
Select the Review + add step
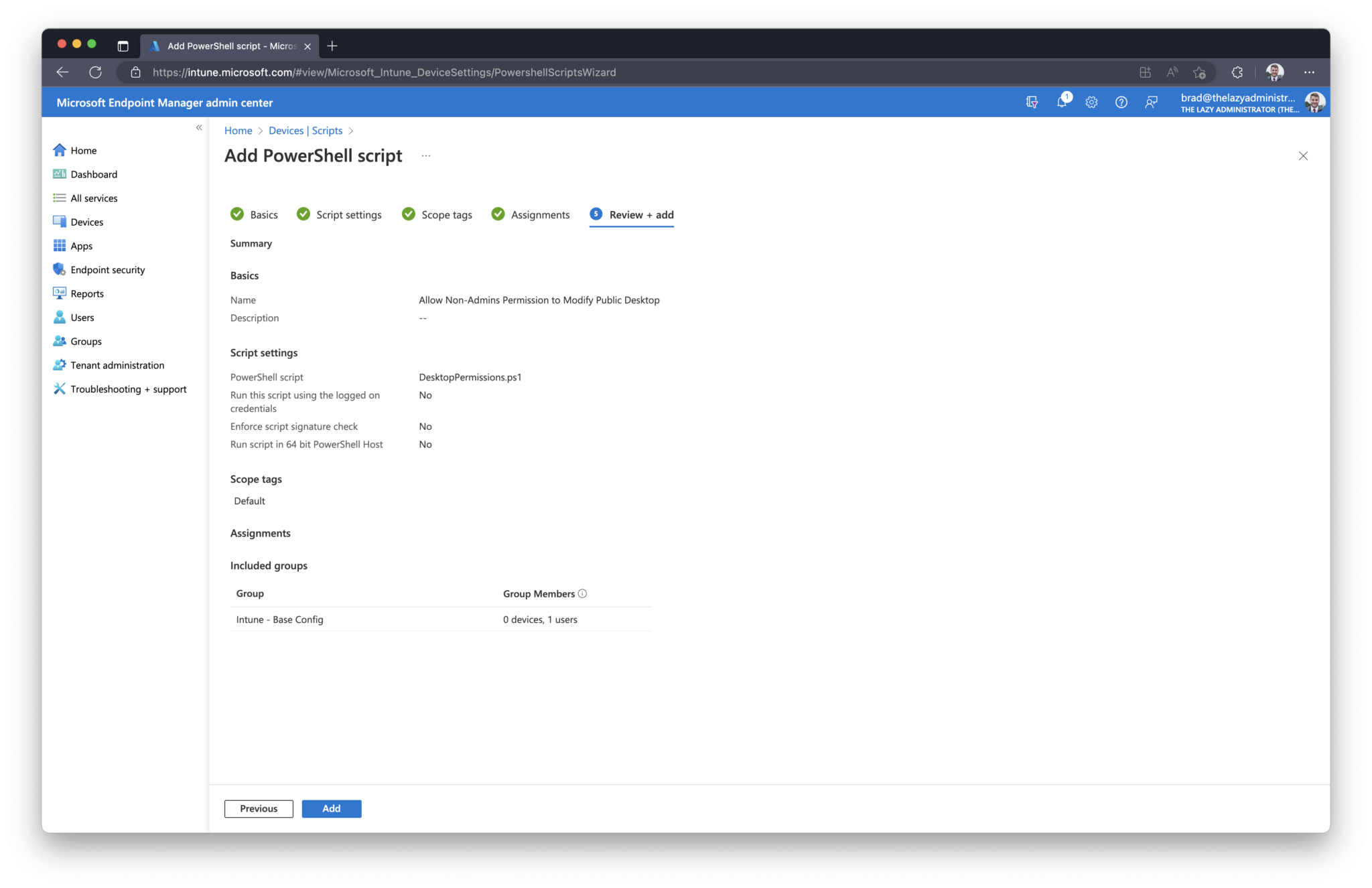pos(632,214)
